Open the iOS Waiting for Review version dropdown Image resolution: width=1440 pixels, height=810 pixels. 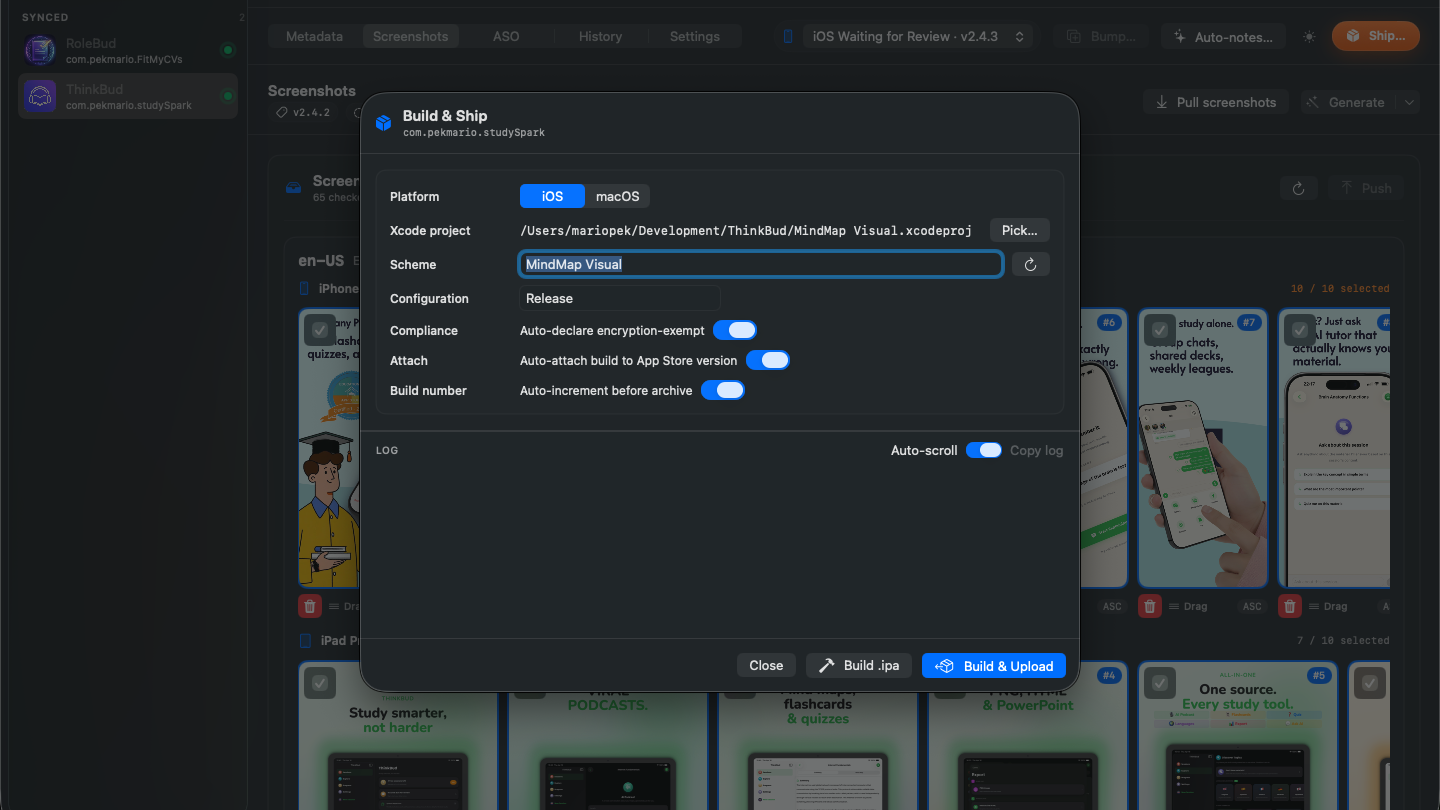click(x=918, y=36)
